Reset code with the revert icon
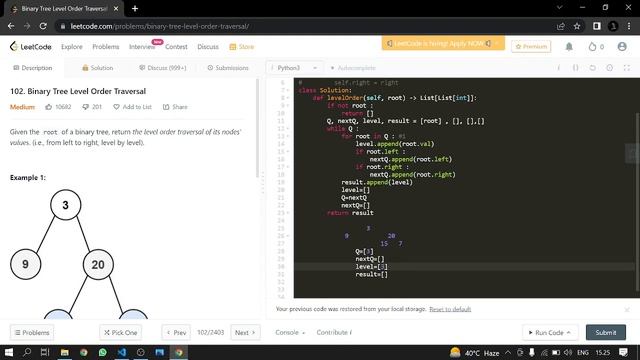The width and height of the screenshot is (640, 360). tap(593, 68)
